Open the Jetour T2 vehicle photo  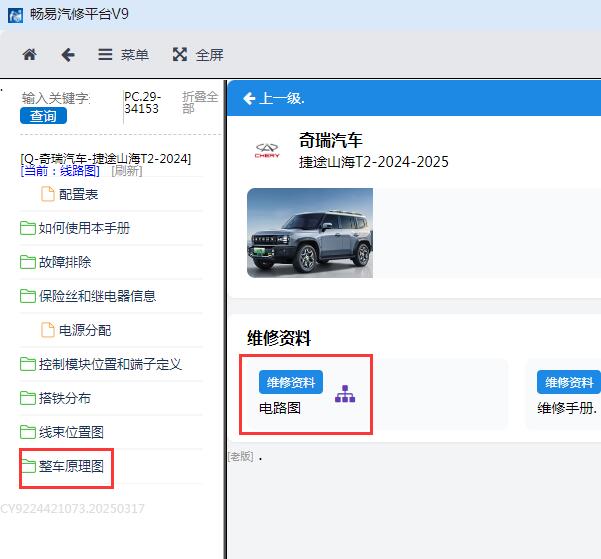(x=310, y=233)
